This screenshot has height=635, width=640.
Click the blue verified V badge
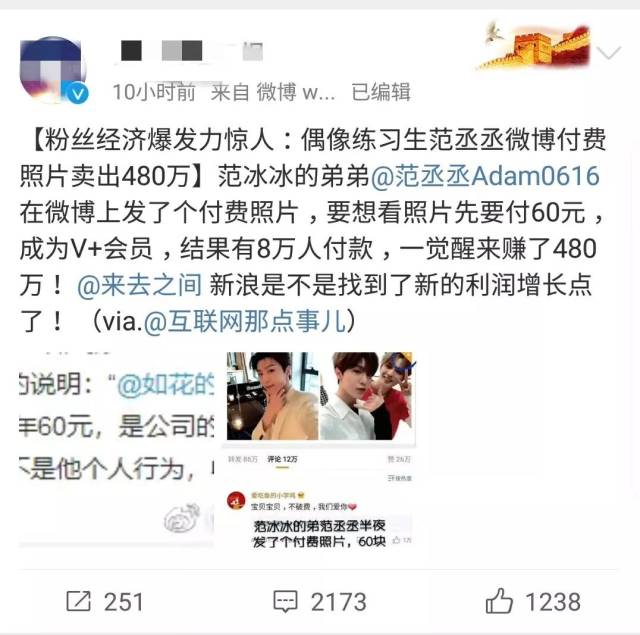(x=78, y=93)
